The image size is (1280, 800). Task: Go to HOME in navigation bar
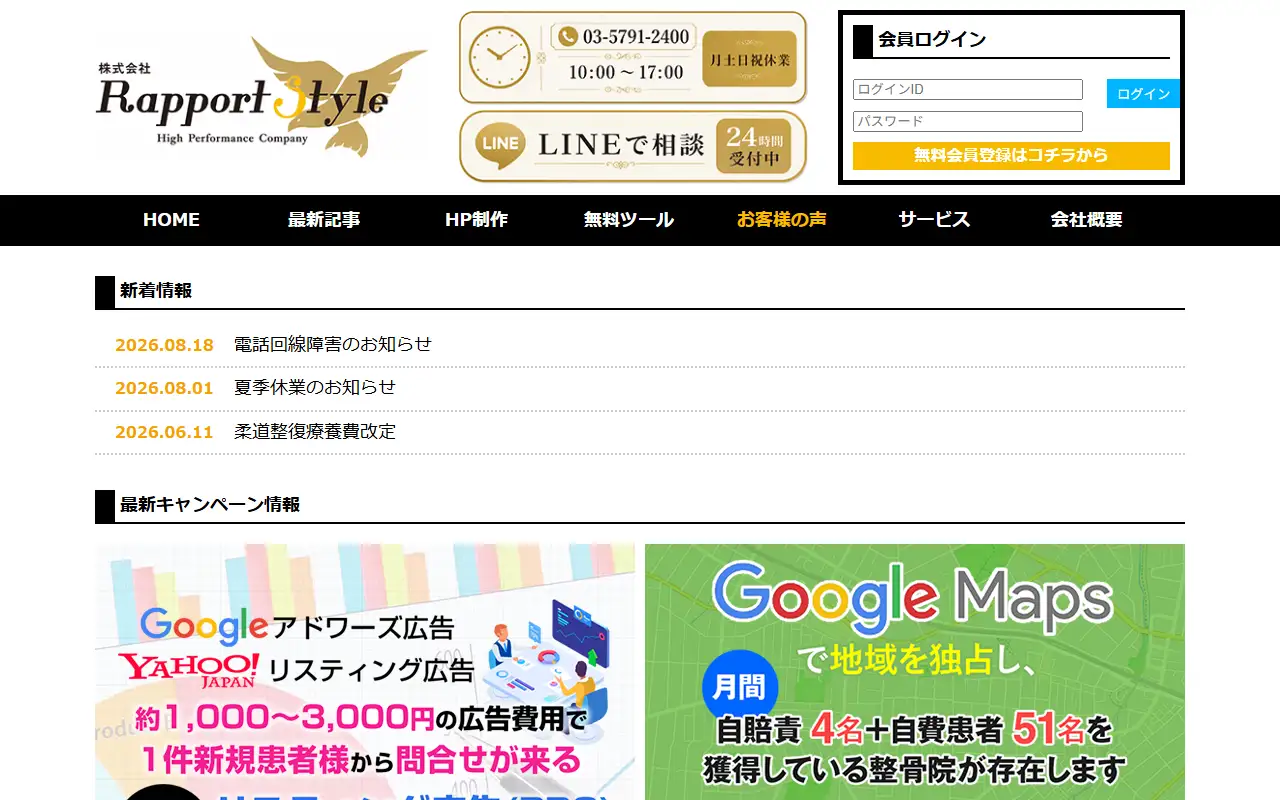[171, 220]
